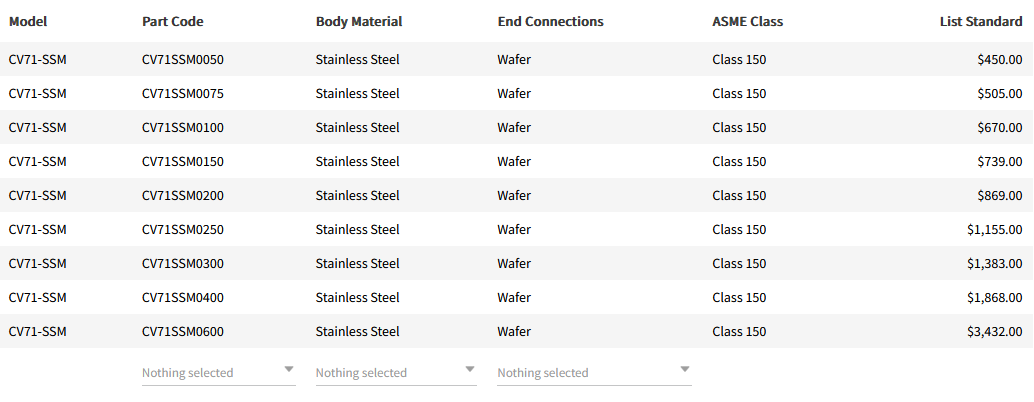Select part code CV71SSM0400

[x=183, y=298]
